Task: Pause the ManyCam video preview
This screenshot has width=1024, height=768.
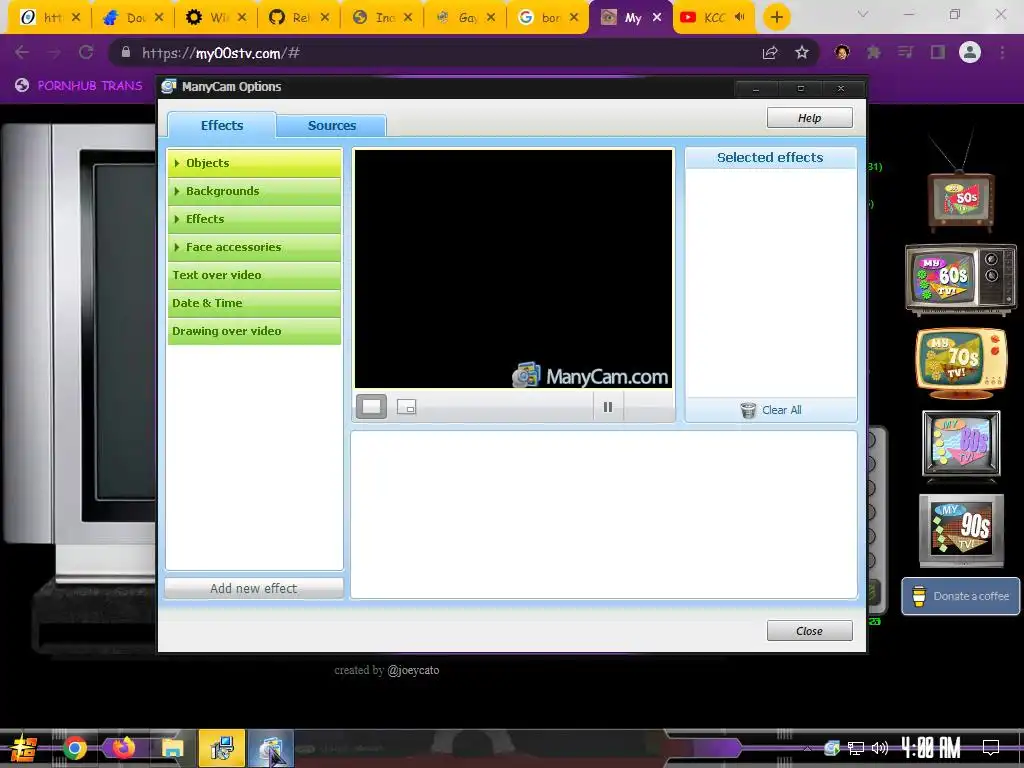Action: tap(608, 408)
